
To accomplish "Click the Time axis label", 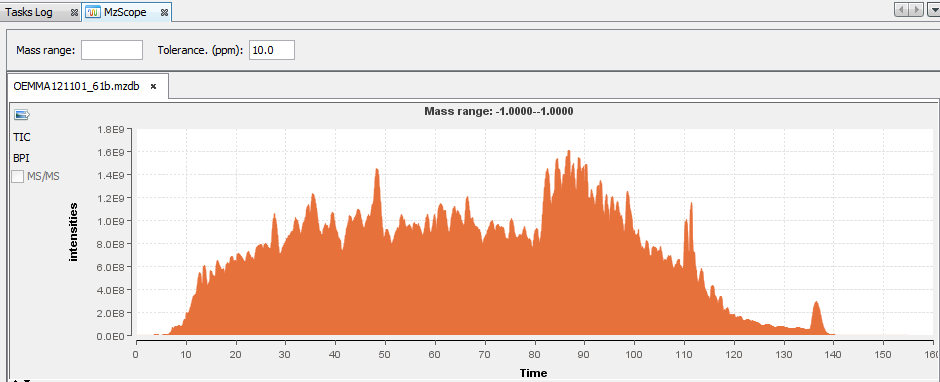I will point(533,373).
